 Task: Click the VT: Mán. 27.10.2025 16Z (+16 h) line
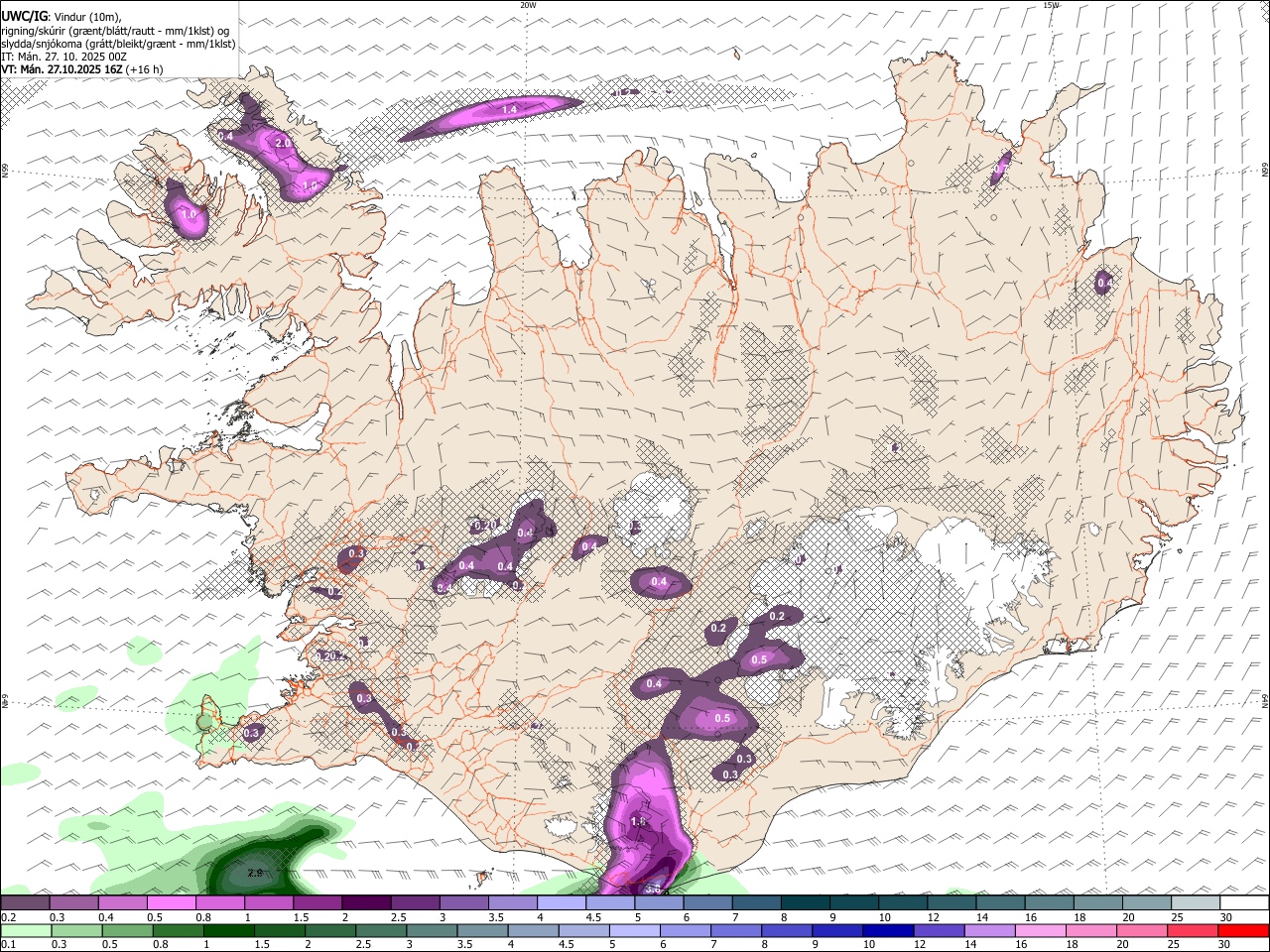pos(81,69)
